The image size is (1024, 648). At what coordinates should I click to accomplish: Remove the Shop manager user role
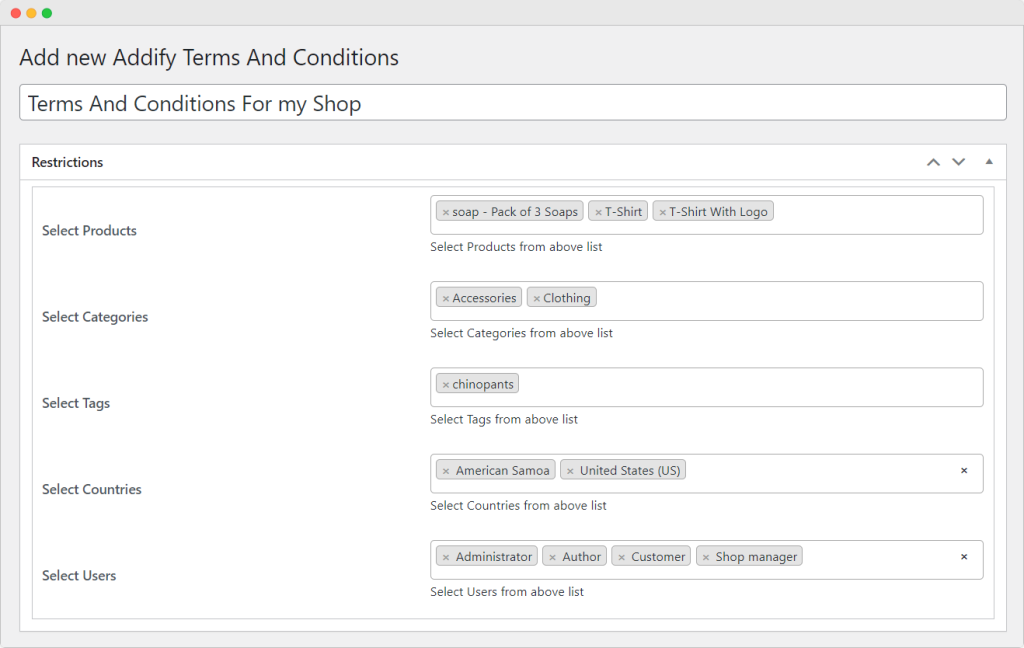point(706,557)
